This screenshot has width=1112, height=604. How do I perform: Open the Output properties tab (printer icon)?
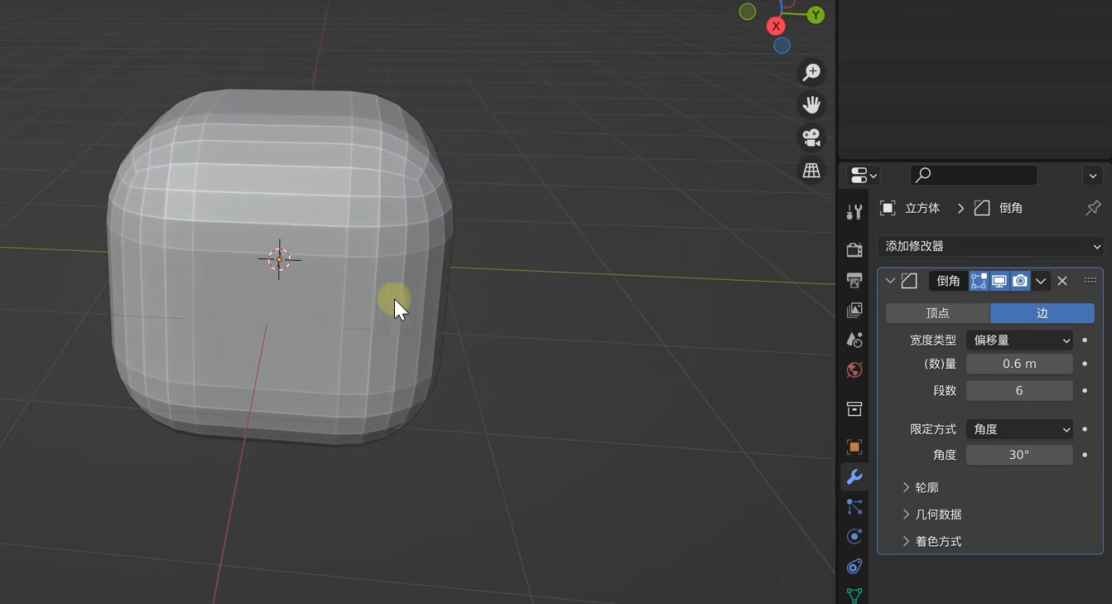pyautogui.click(x=855, y=280)
